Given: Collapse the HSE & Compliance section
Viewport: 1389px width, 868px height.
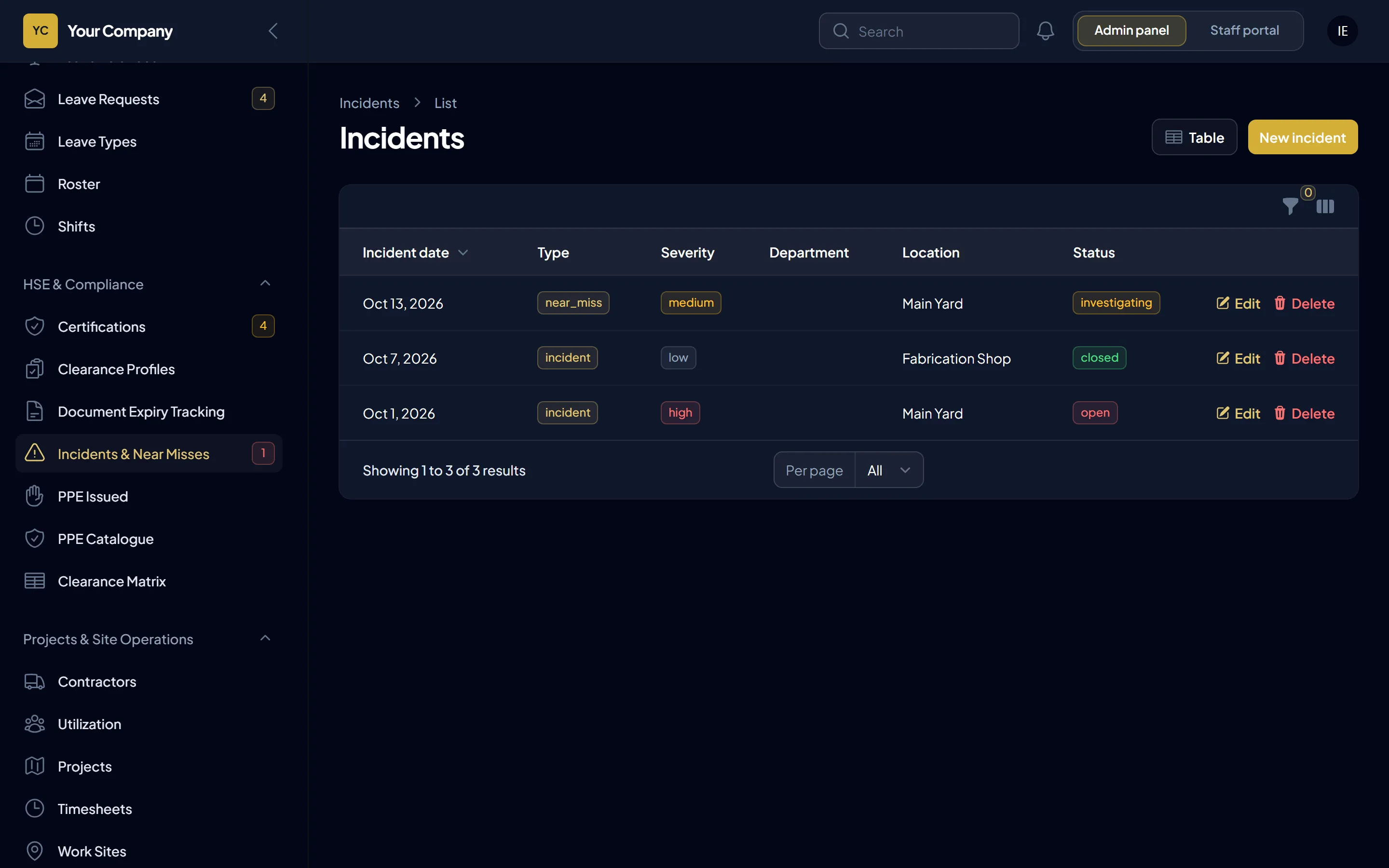Looking at the screenshot, I should point(265,284).
